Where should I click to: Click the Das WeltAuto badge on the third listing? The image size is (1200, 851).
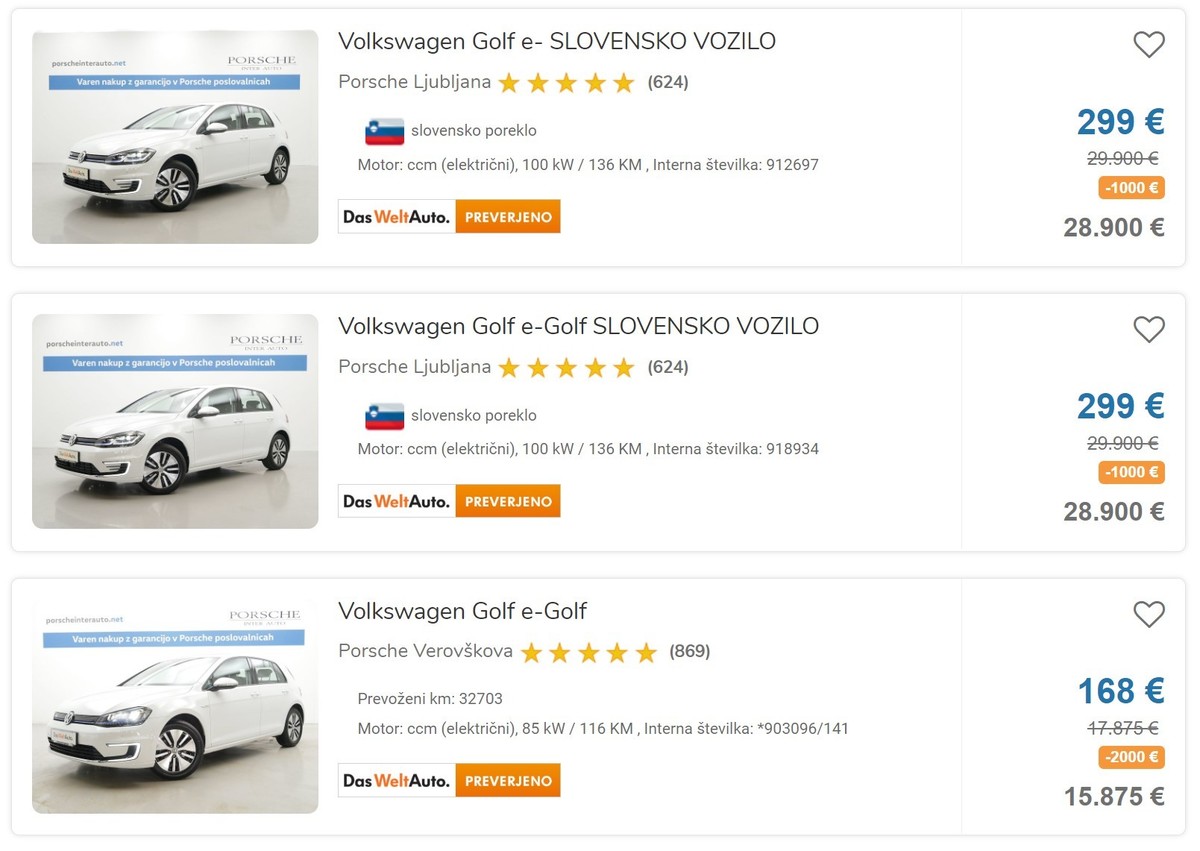tap(395, 780)
